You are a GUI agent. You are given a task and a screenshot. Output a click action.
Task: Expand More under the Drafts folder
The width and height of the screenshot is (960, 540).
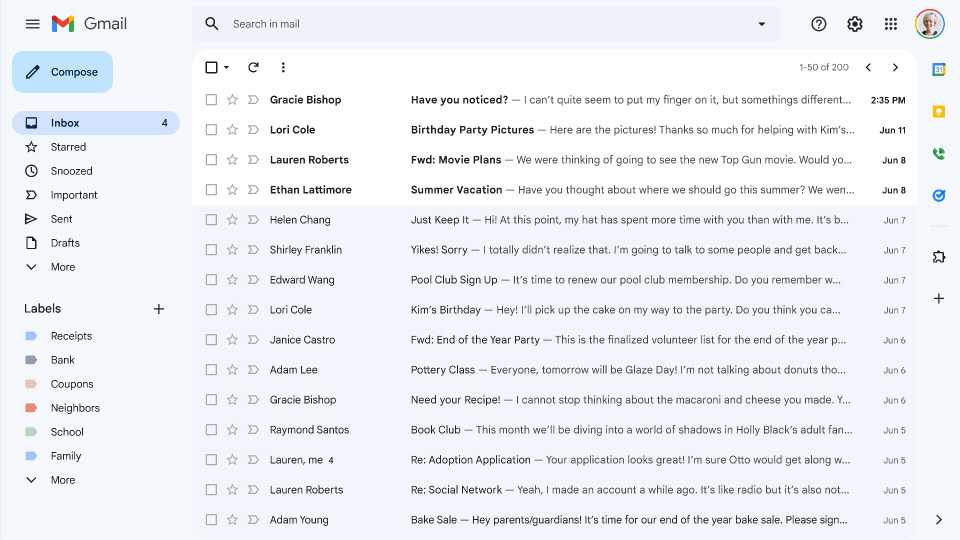click(62, 267)
